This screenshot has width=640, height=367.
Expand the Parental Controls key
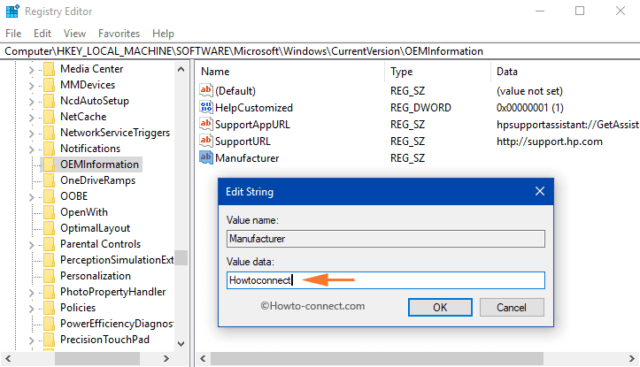click(31, 245)
